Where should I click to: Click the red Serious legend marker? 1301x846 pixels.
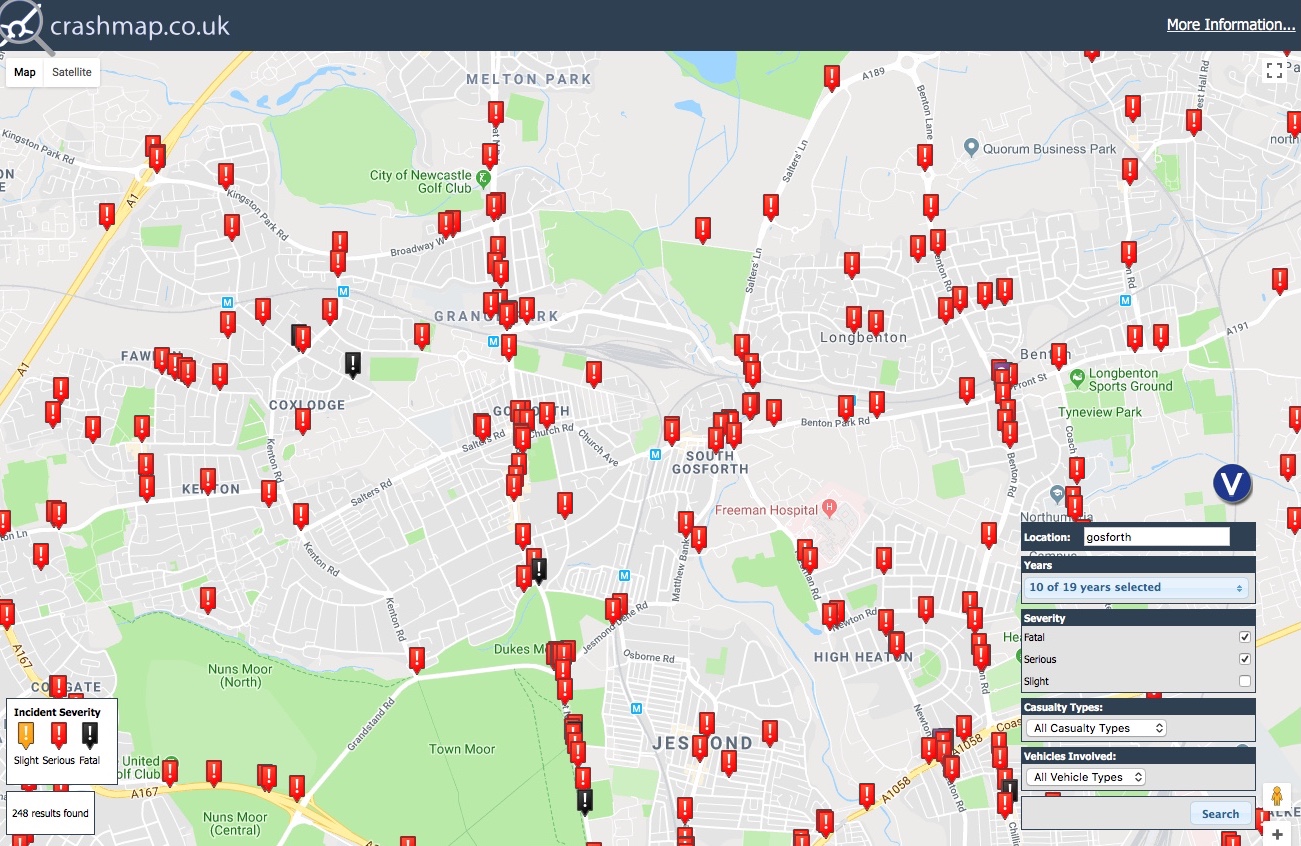58,736
